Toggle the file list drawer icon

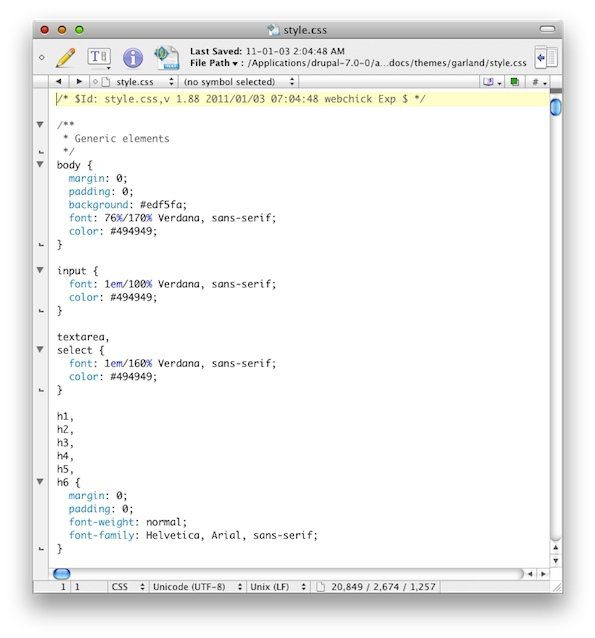[x=546, y=57]
